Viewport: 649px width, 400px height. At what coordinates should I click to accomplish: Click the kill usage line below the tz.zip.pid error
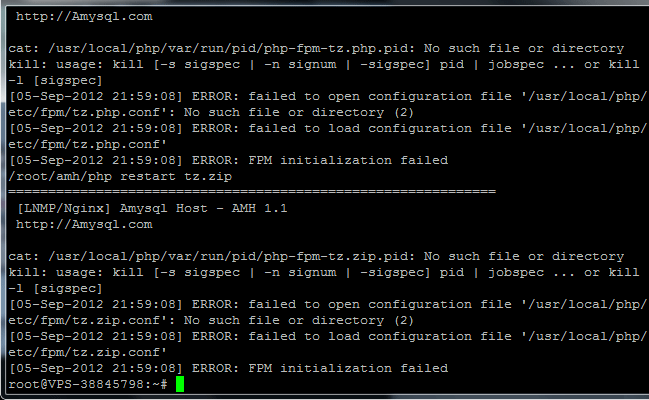pos(322,272)
